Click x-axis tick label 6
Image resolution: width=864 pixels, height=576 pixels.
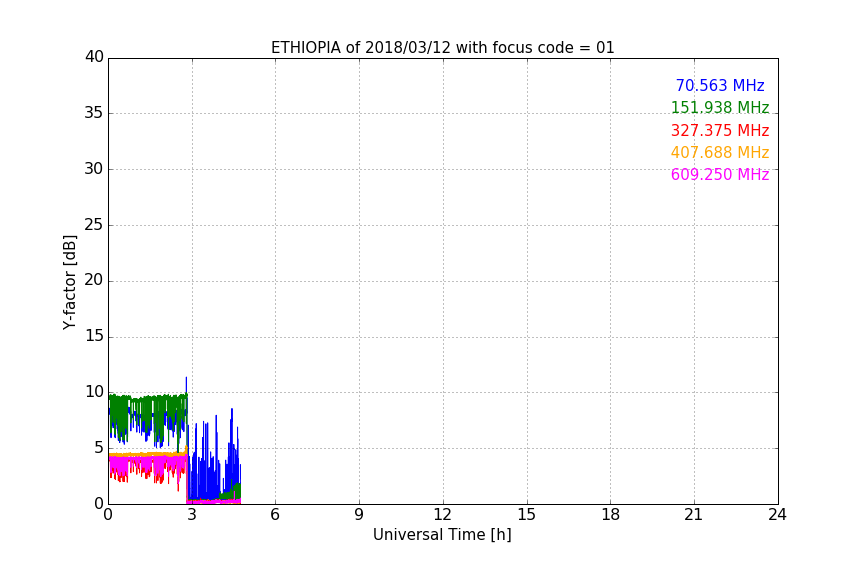tap(275, 515)
